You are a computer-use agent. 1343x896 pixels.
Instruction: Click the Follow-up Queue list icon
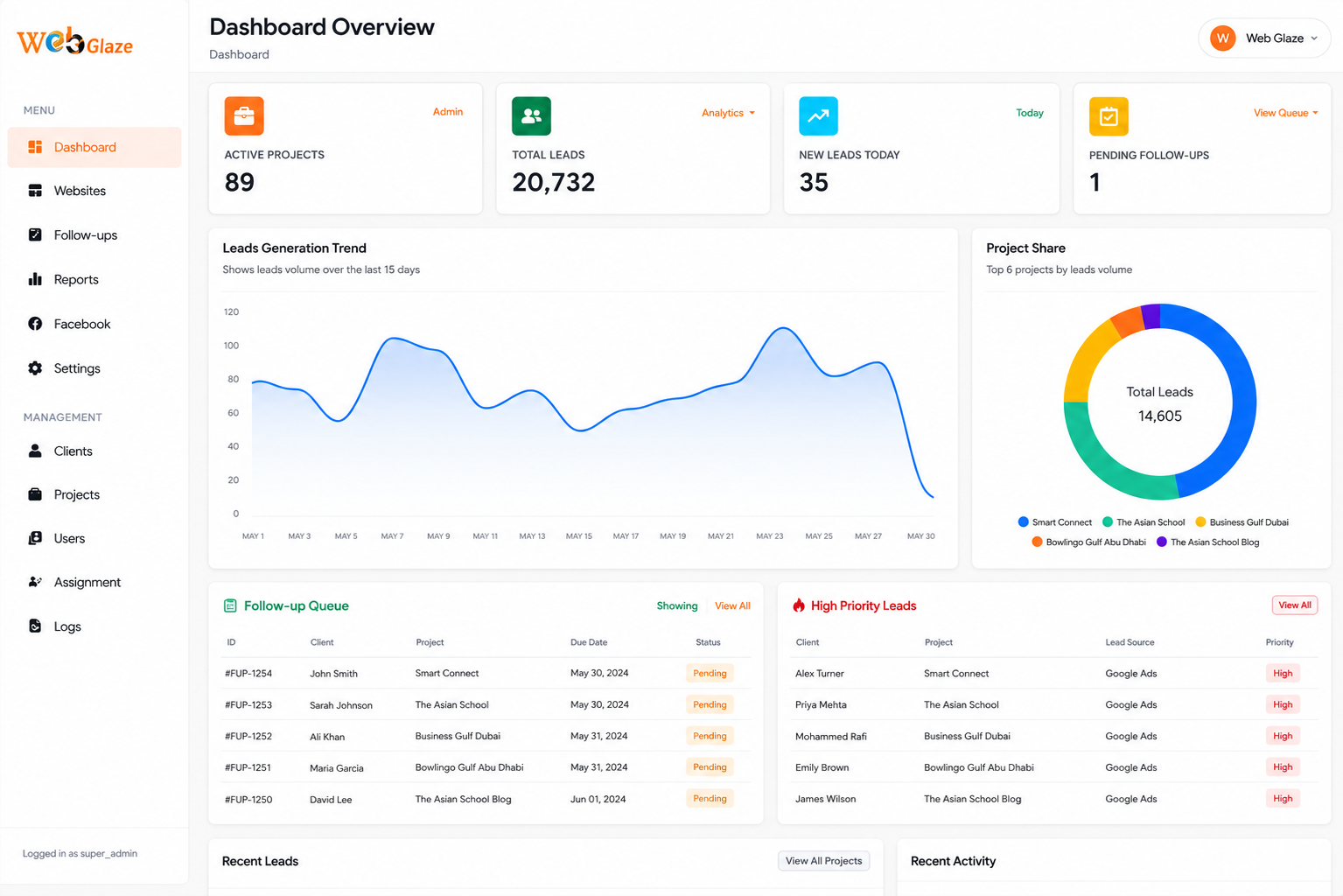(x=230, y=605)
